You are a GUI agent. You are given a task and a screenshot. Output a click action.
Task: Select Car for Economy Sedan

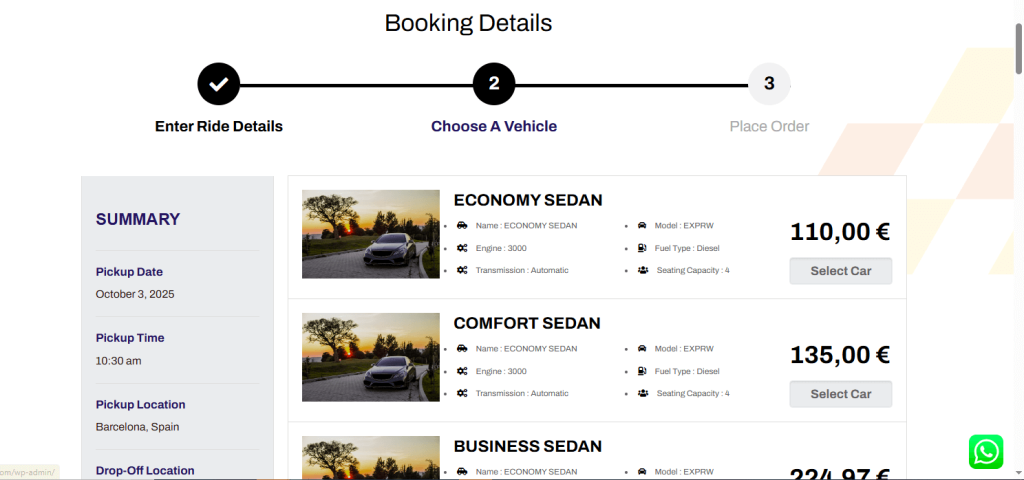click(840, 271)
